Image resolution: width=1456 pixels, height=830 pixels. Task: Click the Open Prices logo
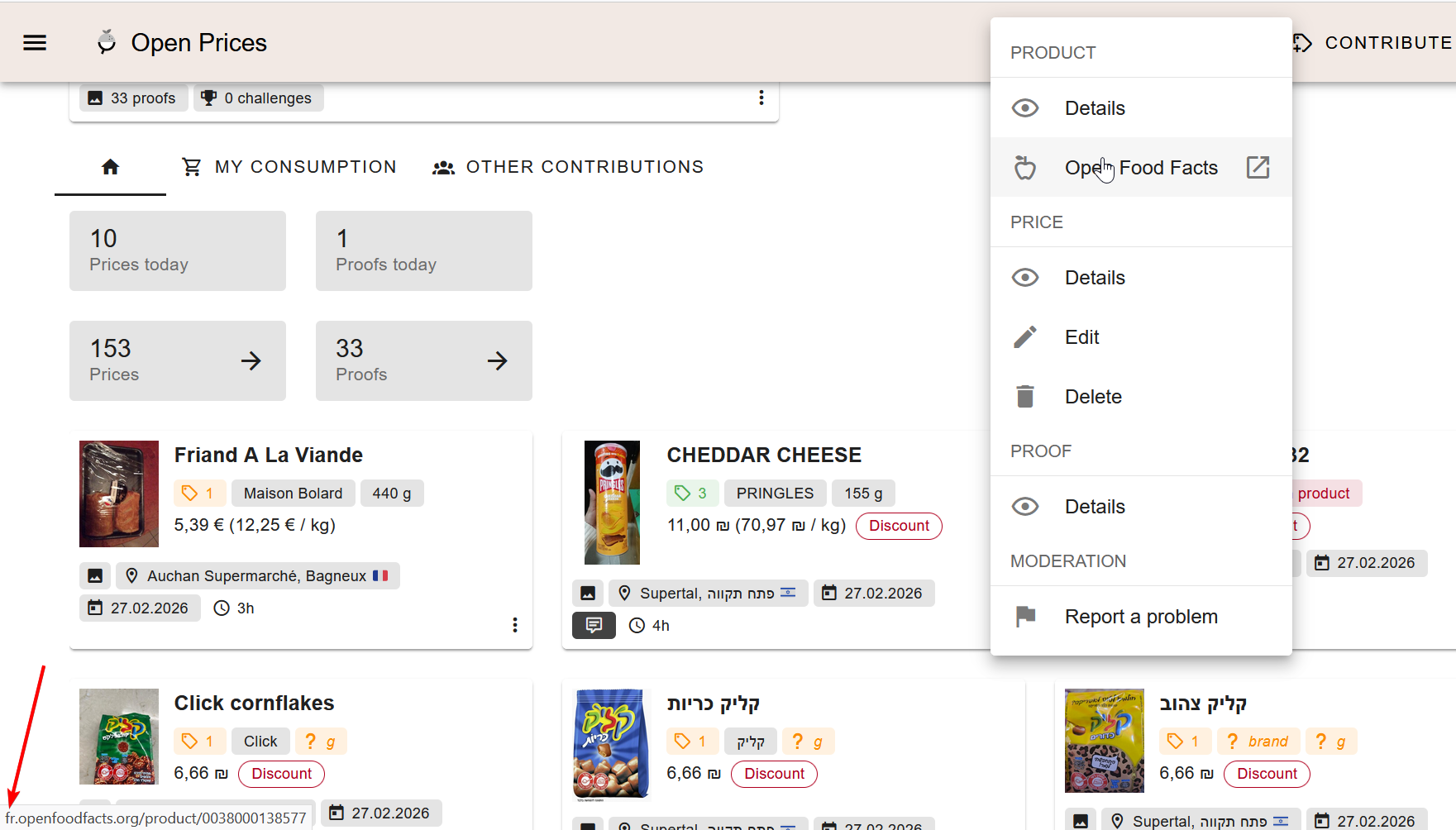point(183,43)
